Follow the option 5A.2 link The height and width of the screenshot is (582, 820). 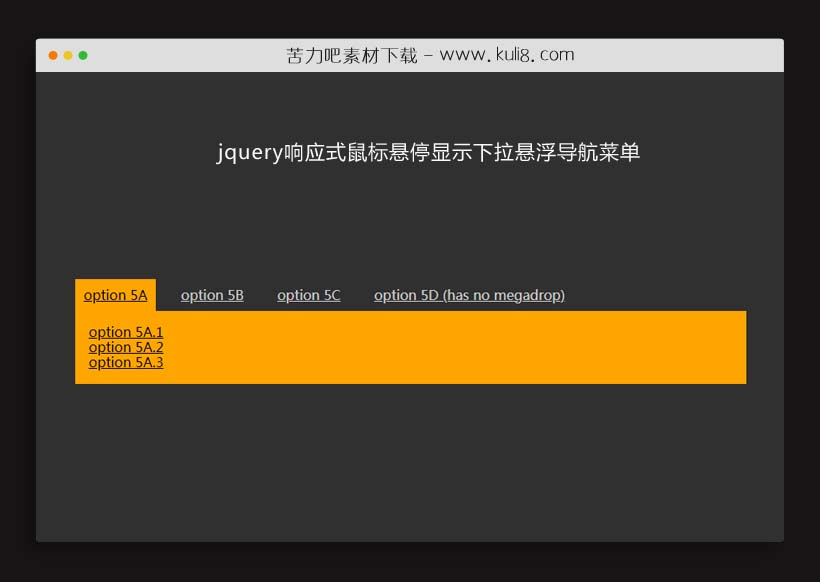click(126, 347)
